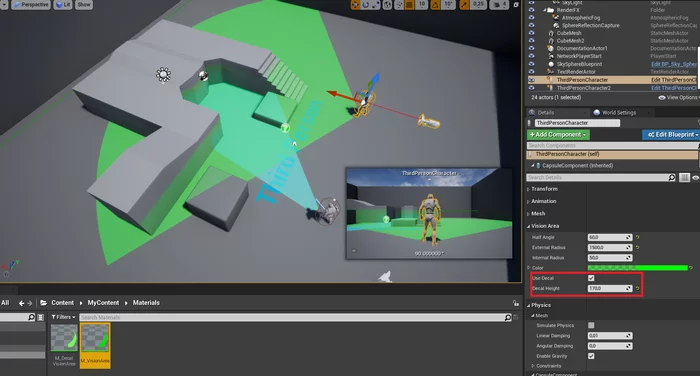The image size is (700, 376).
Task: Open the green Color swatch picker
Action: (638, 268)
